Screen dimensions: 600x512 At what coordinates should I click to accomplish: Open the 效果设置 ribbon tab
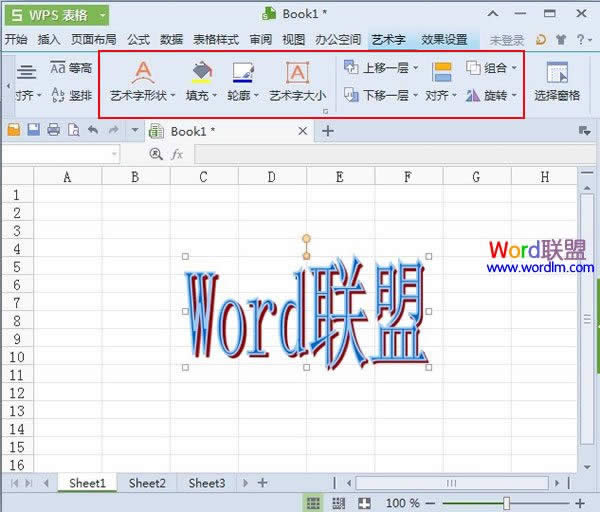(444, 39)
